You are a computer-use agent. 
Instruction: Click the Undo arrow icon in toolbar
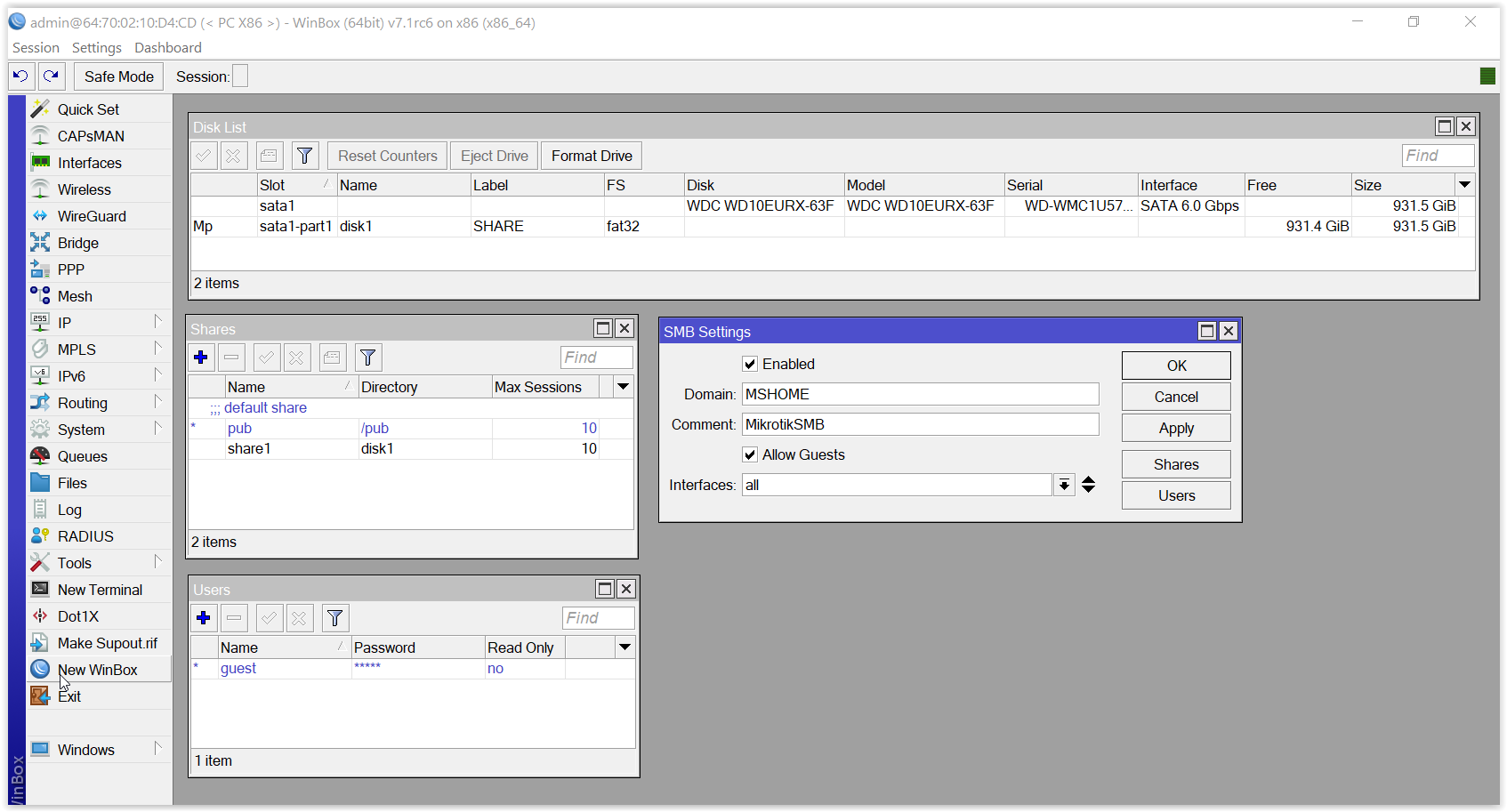tap(20, 76)
